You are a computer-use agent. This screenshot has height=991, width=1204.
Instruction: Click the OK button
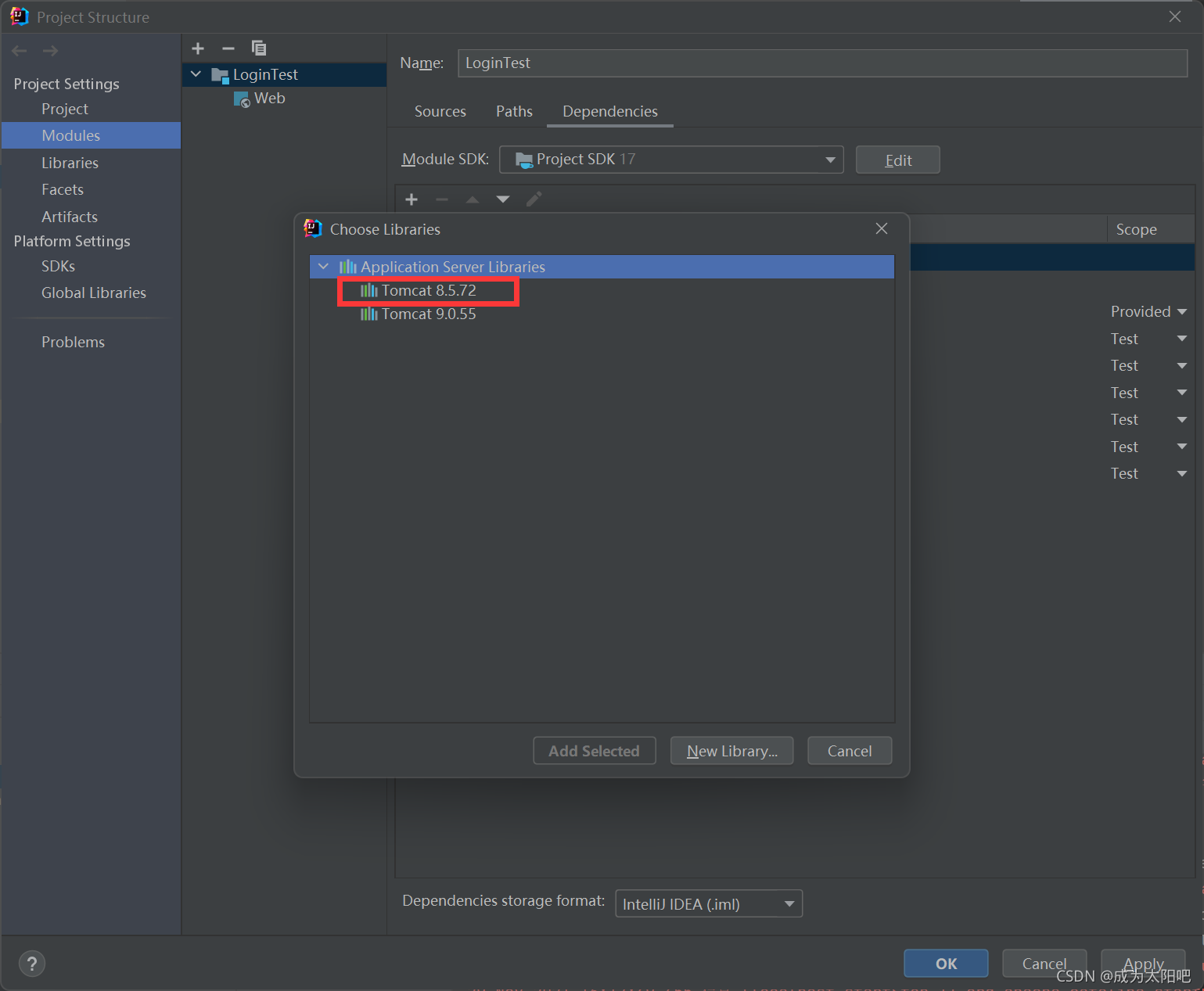tap(947, 964)
